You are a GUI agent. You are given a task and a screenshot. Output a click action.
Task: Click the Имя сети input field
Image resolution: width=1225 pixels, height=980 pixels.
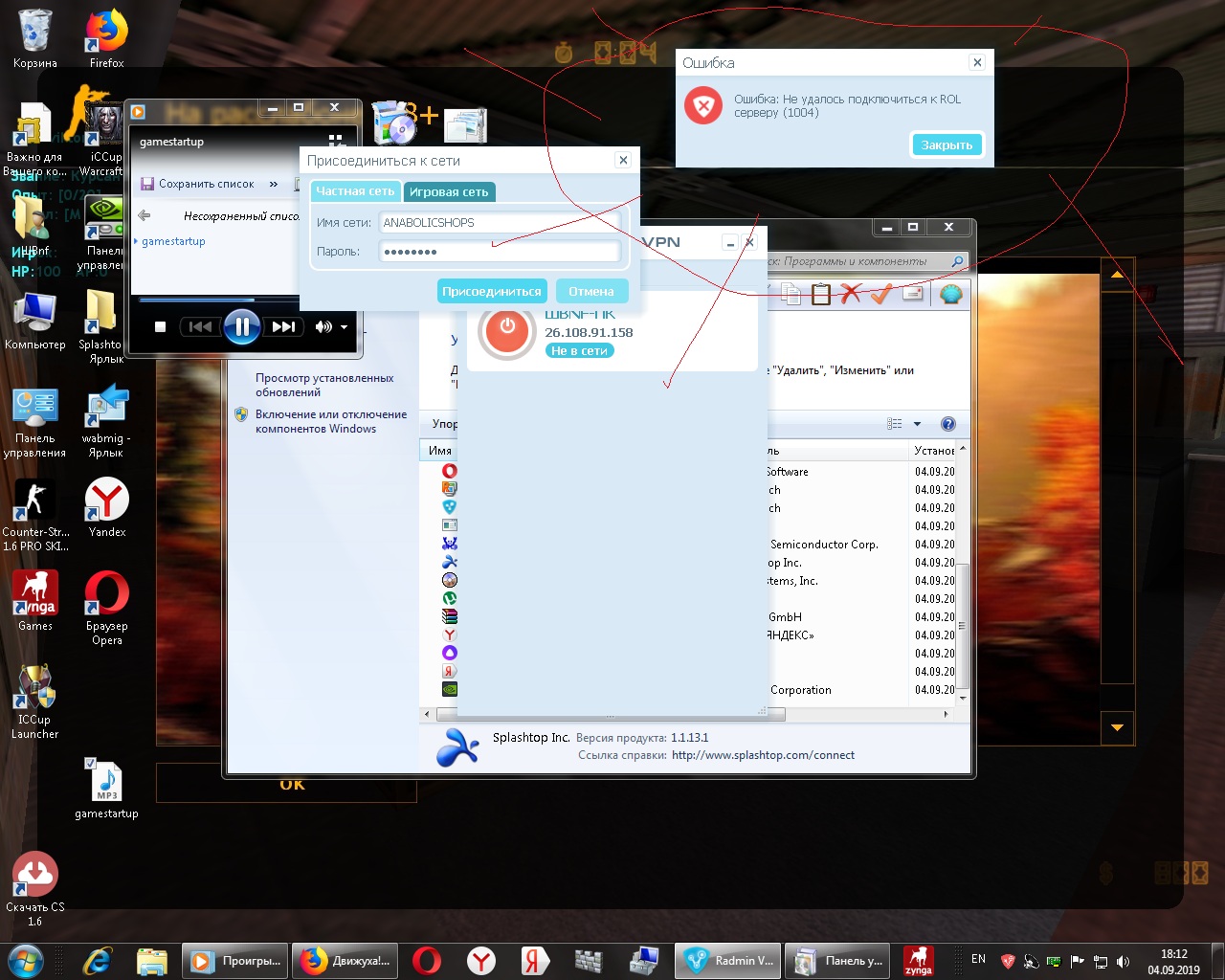[500, 222]
